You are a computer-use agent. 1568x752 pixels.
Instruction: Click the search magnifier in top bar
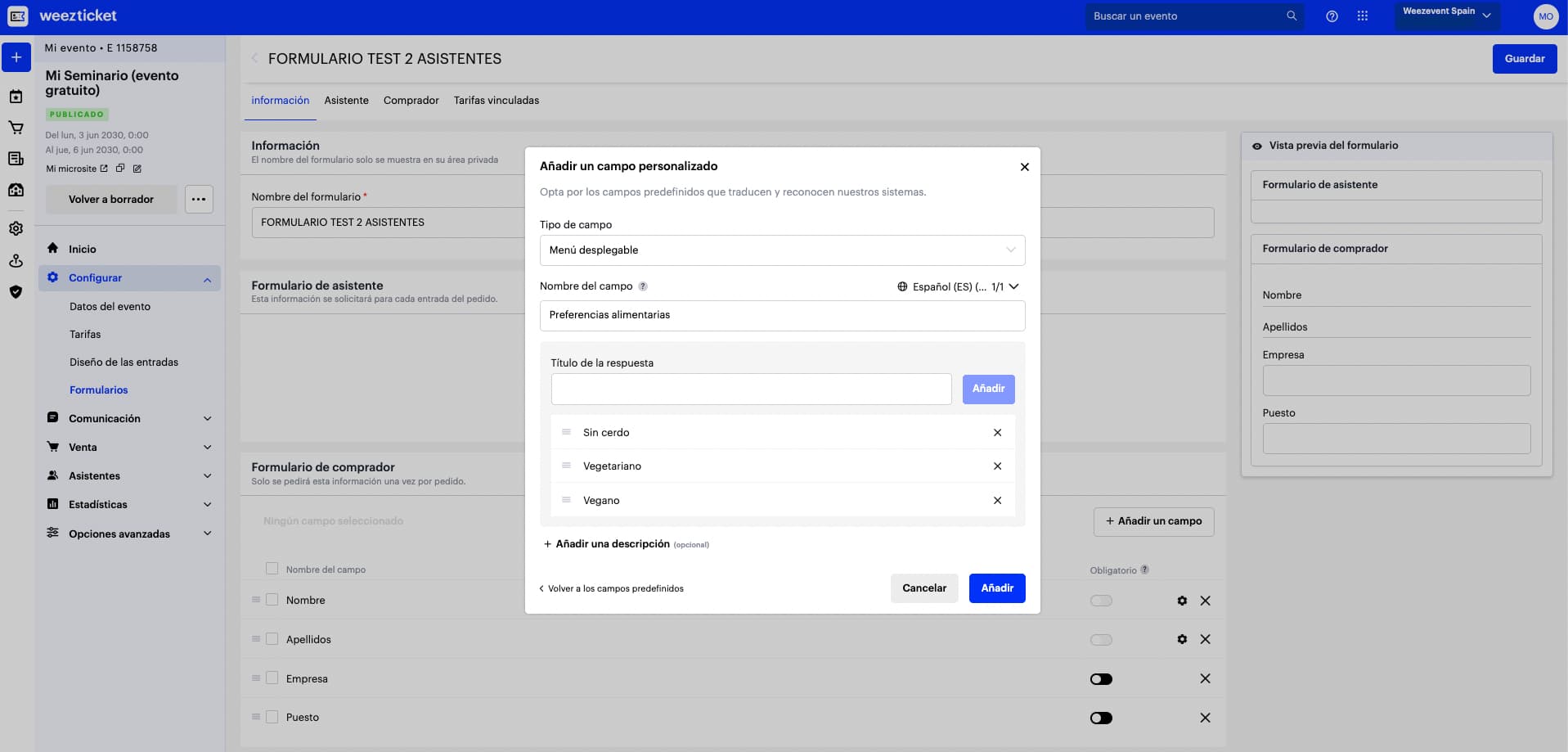[1291, 16]
